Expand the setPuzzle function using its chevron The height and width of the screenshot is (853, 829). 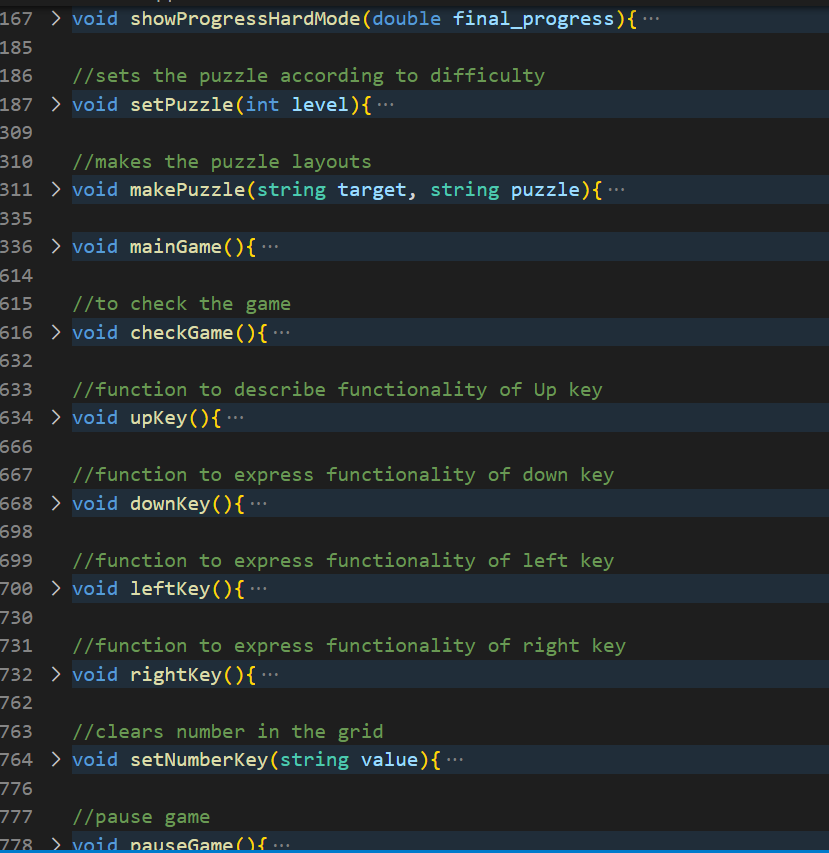(55, 104)
